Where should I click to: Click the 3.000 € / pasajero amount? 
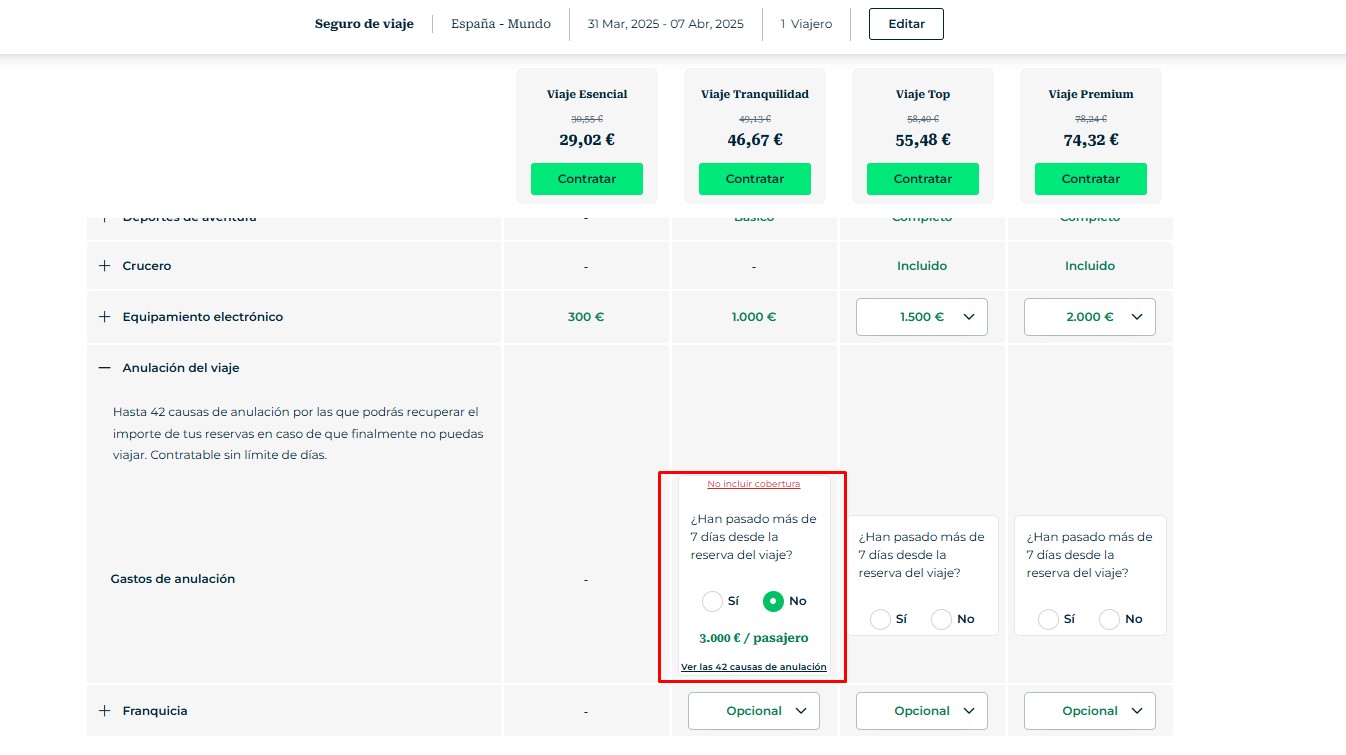coord(754,638)
